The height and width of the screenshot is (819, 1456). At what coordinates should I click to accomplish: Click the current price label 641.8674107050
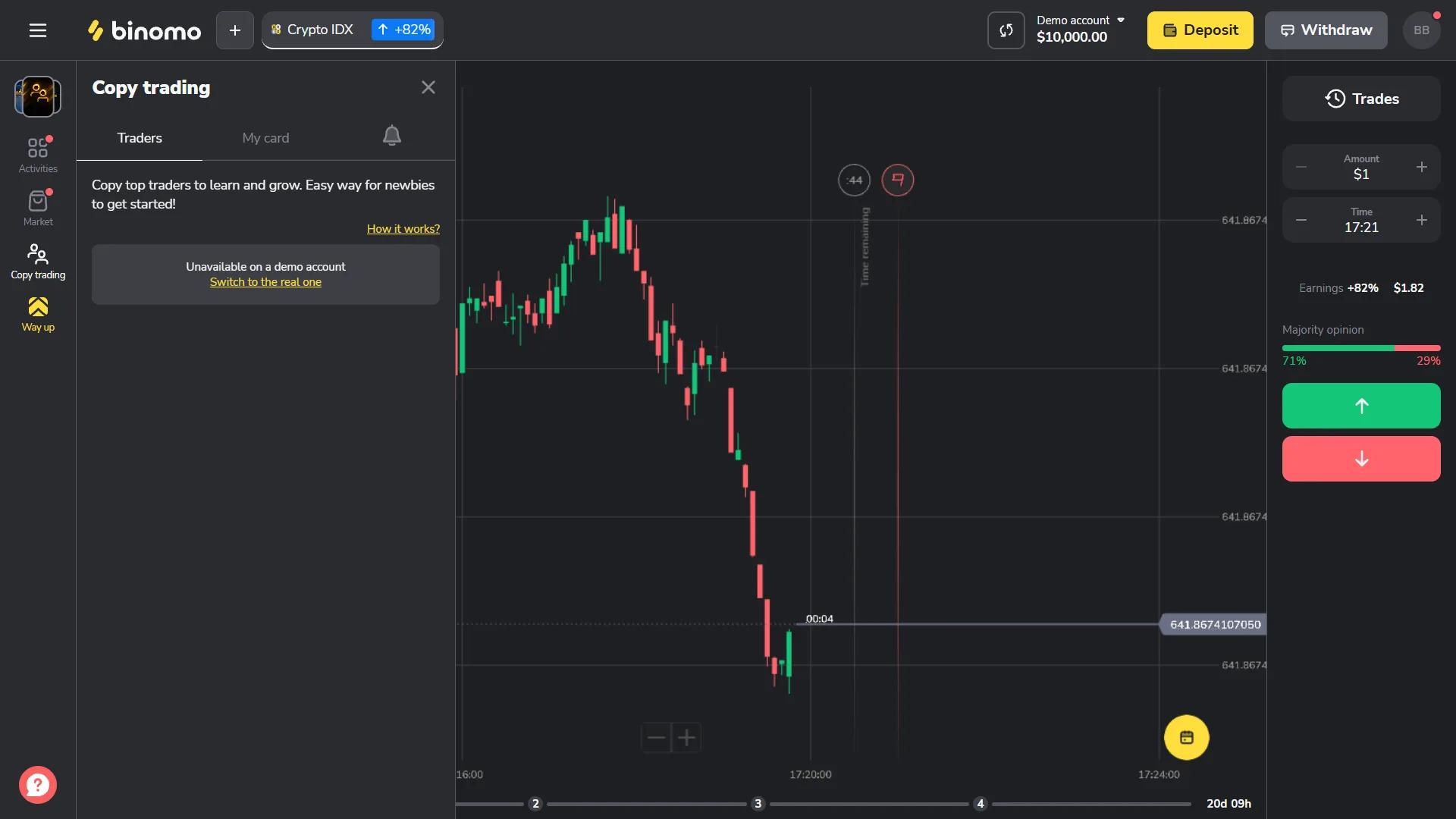(x=1213, y=625)
